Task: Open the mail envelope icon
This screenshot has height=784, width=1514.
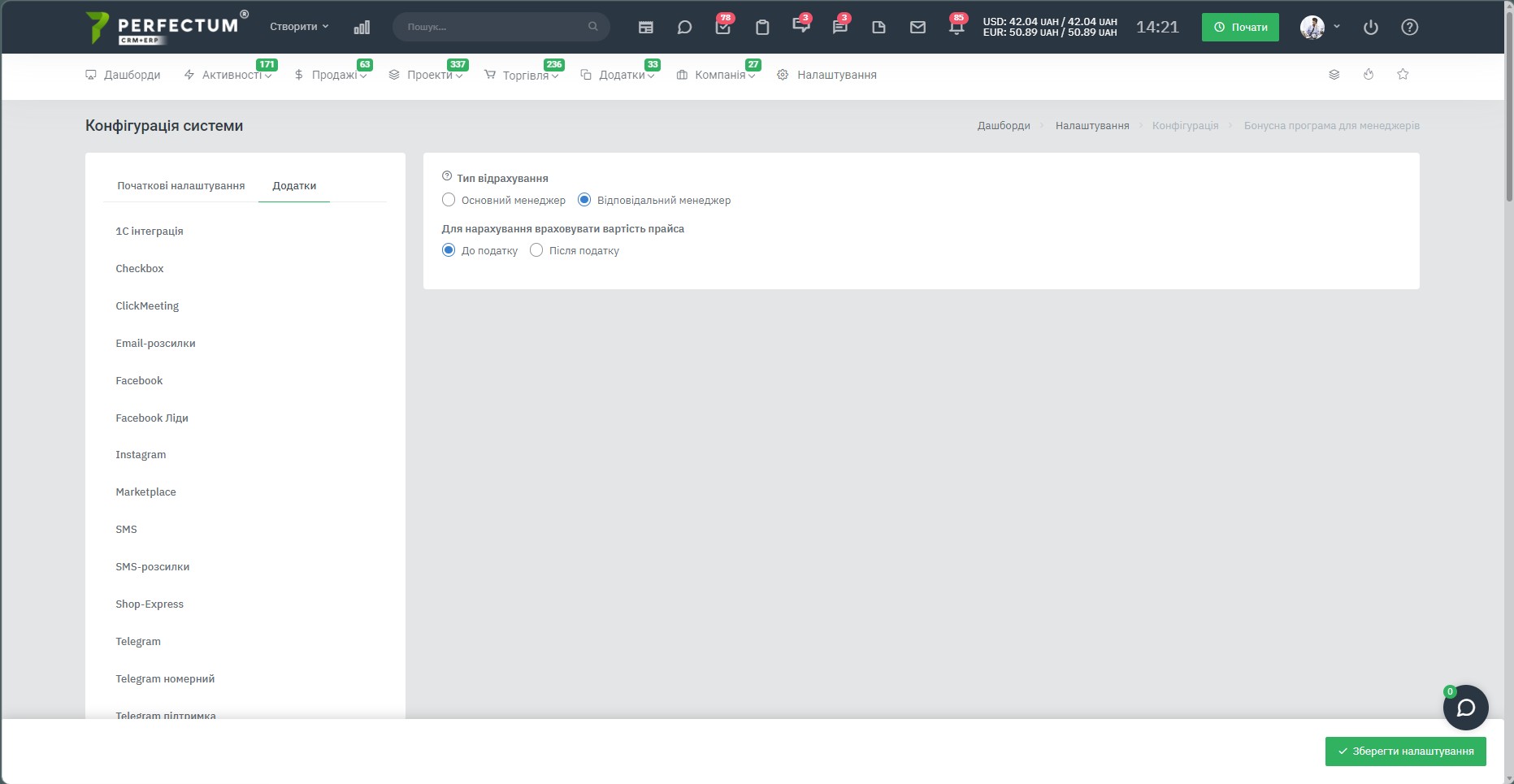Action: [x=918, y=27]
